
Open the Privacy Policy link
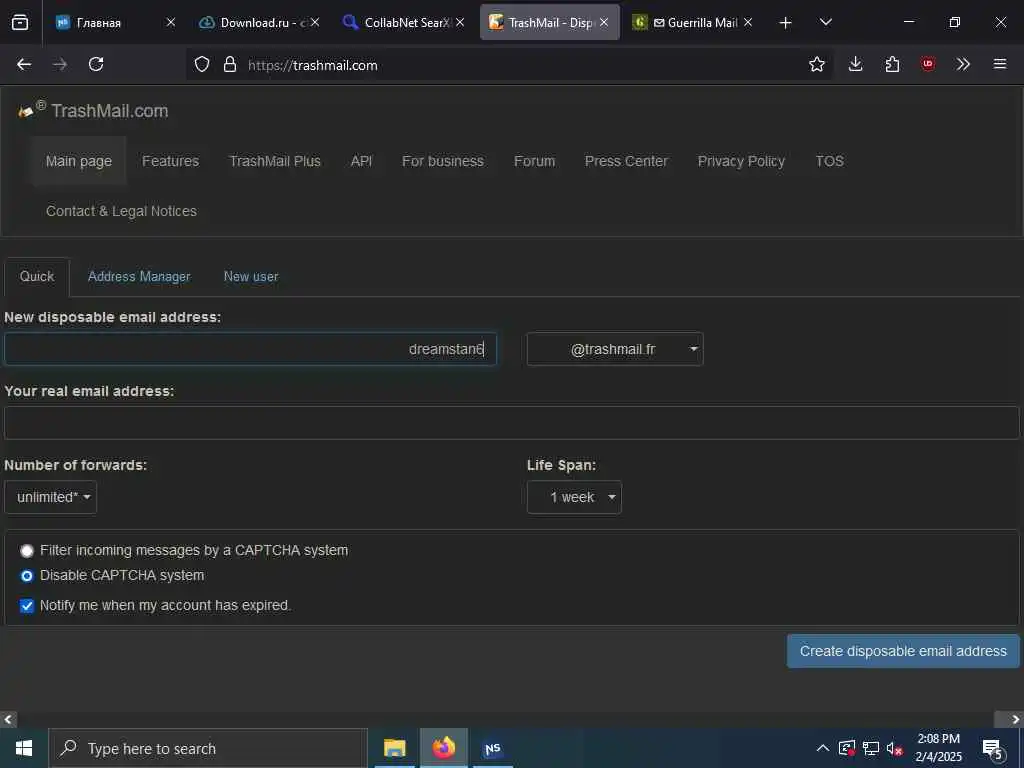[741, 161]
